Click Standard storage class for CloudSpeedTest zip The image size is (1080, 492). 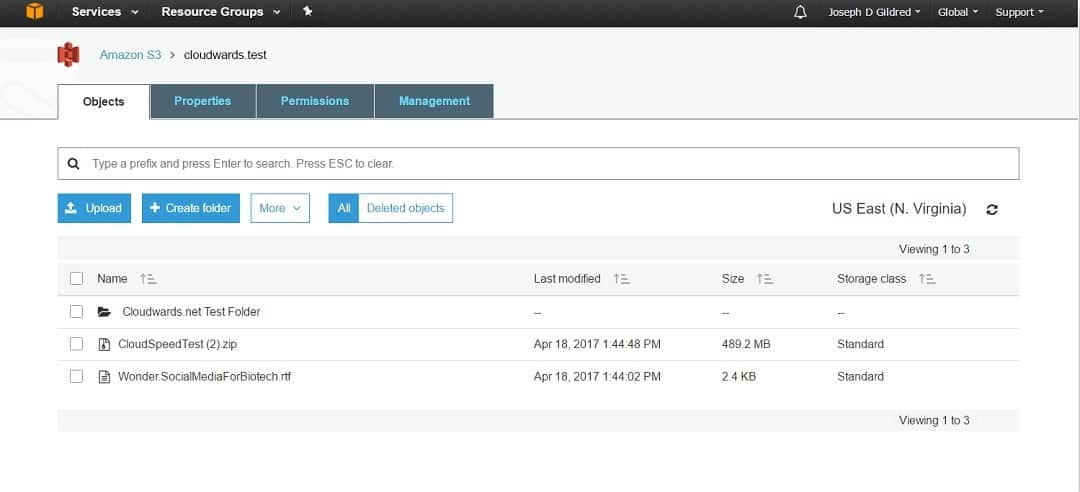[x=860, y=344]
